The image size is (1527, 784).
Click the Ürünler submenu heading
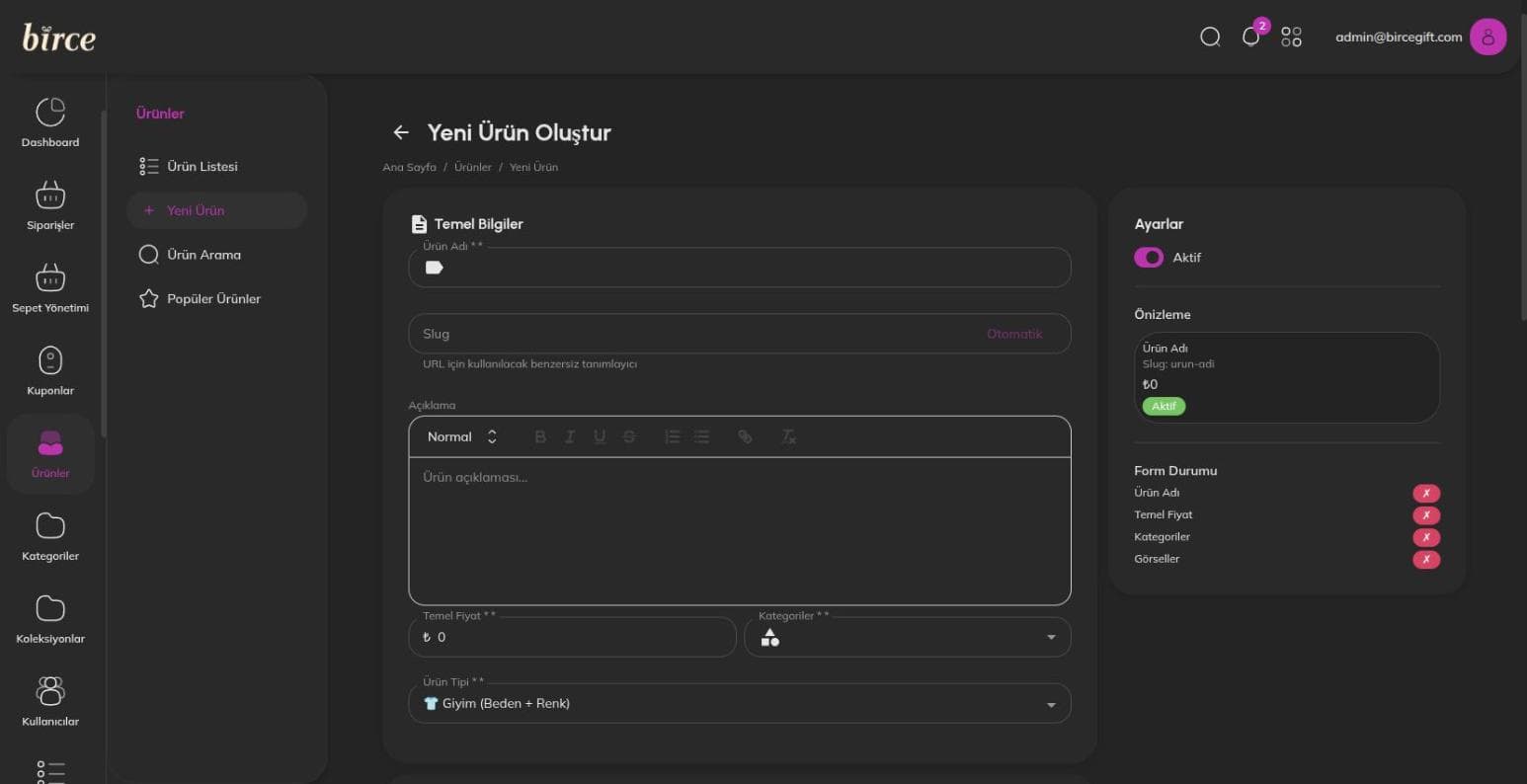coord(160,114)
